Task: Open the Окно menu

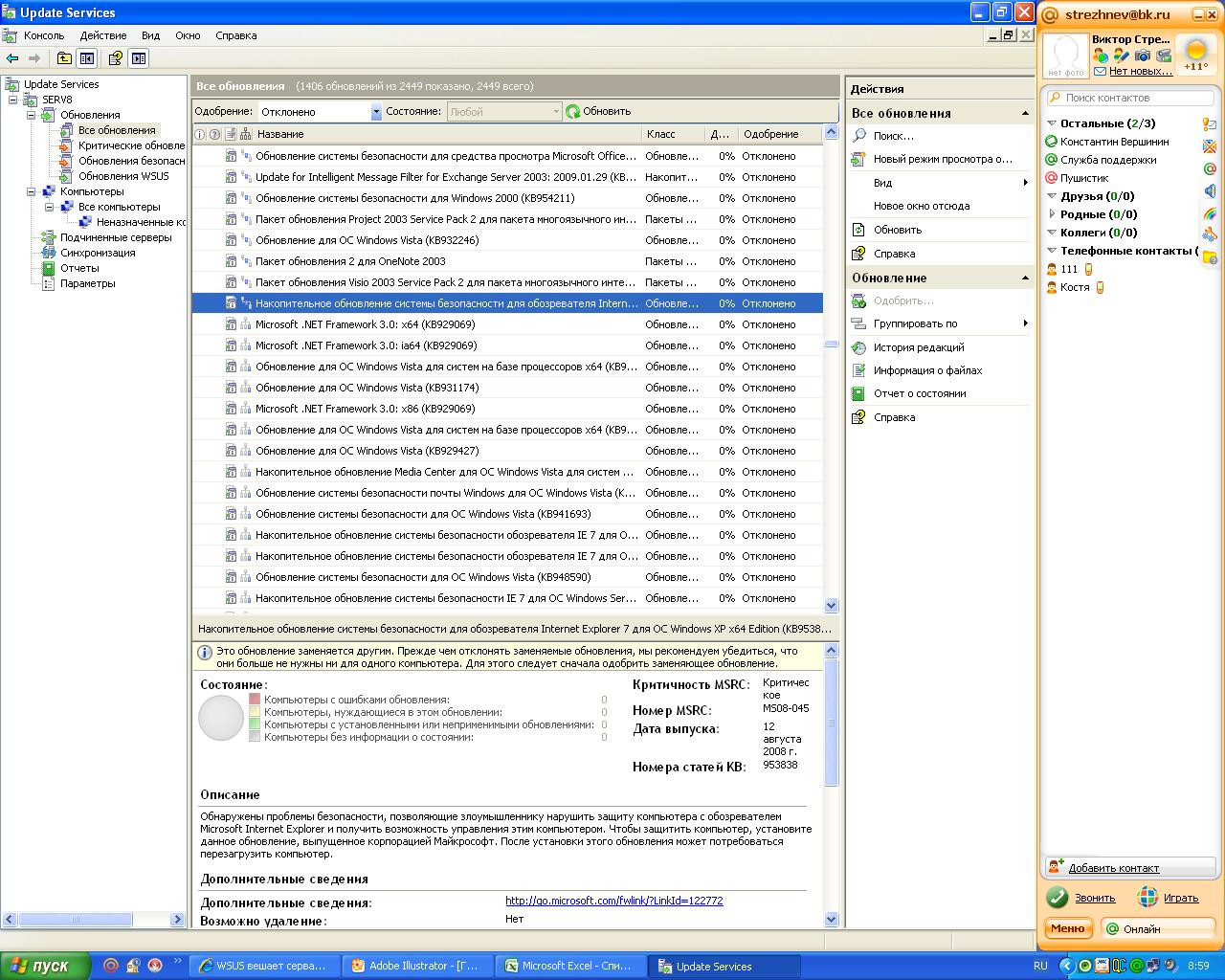Action: pos(188,35)
